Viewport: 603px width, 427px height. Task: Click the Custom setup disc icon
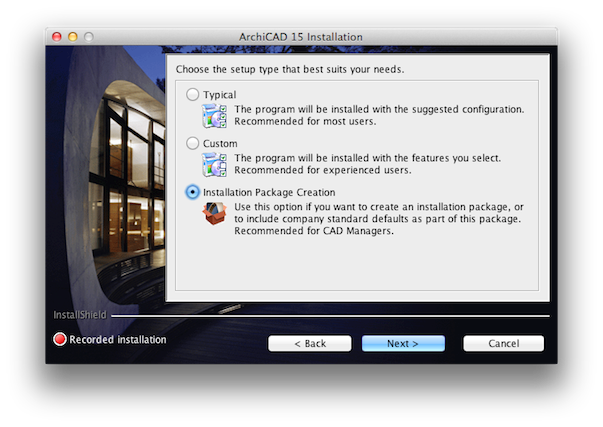pos(214,164)
